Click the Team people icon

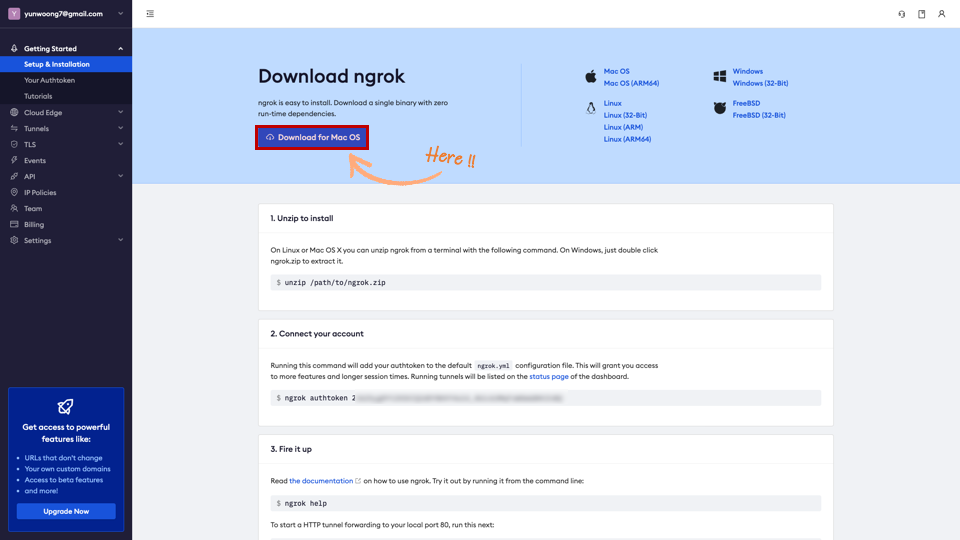tap(14, 208)
